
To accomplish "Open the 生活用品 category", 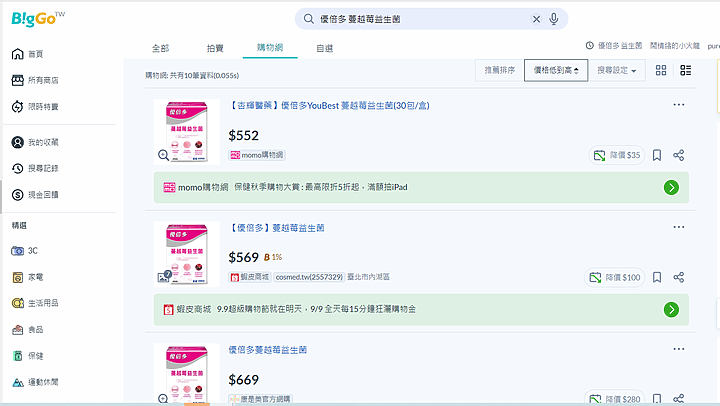I will 35,303.
